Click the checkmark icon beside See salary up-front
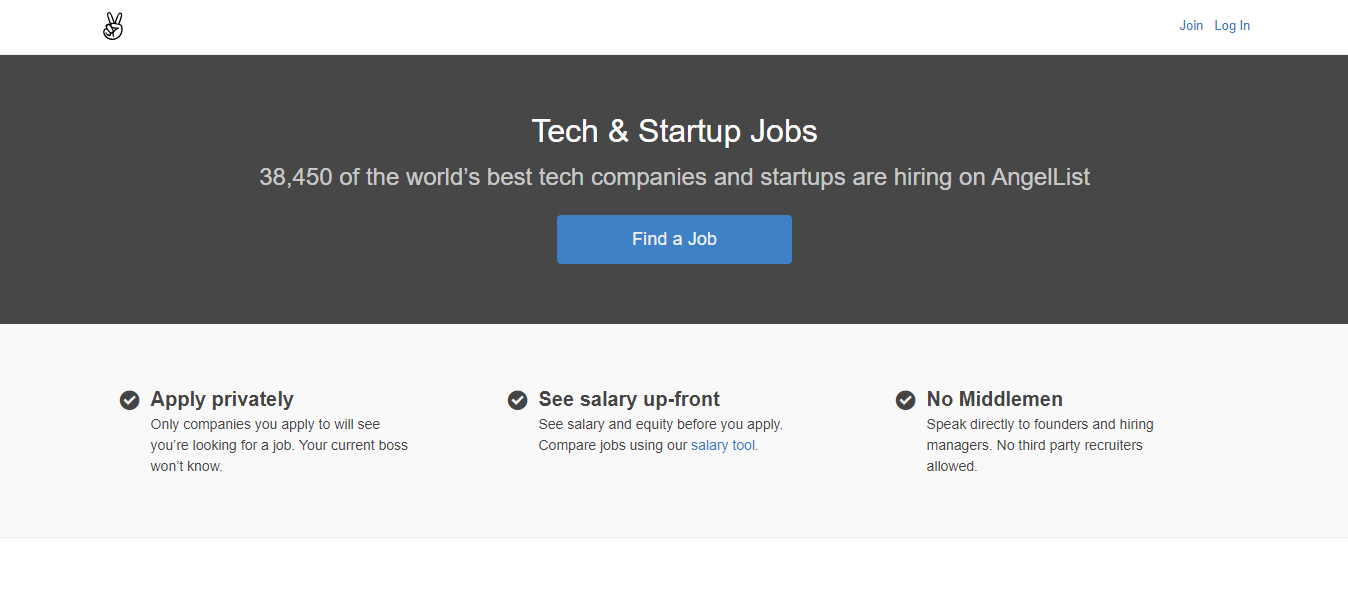Image resolution: width=1348 pixels, height=589 pixels. point(517,400)
